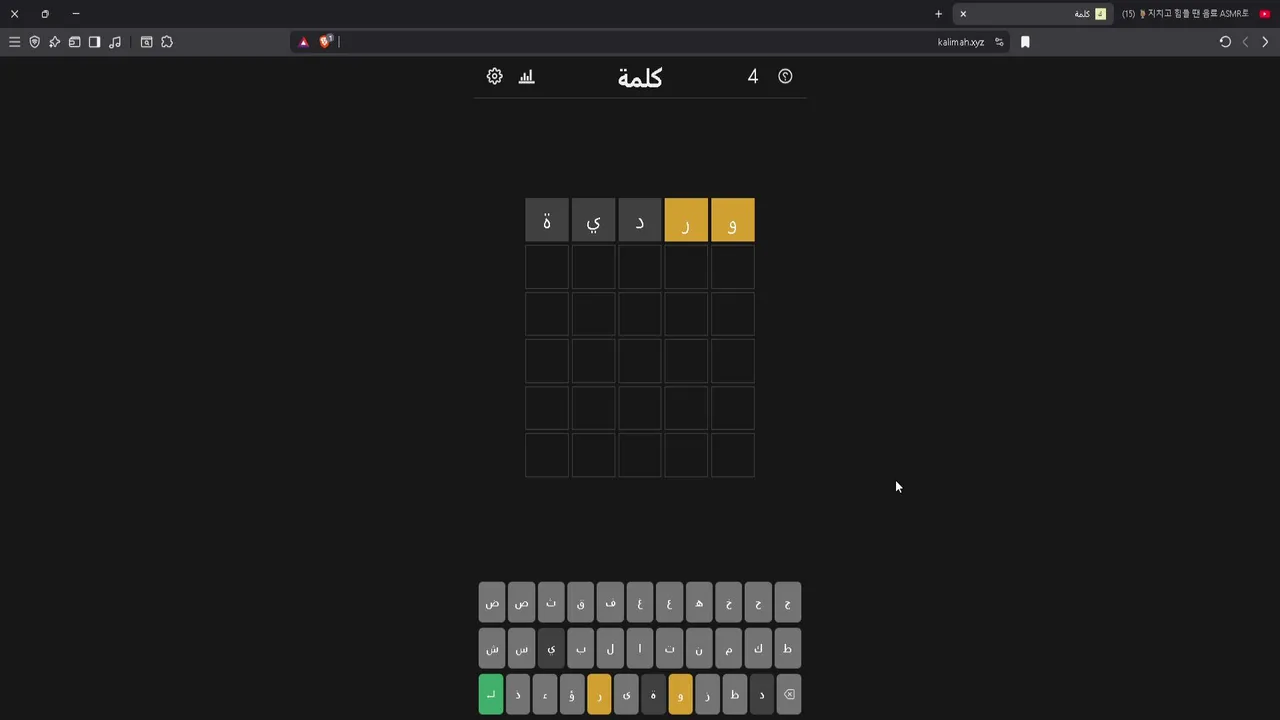Tap the خ key
The height and width of the screenshot is (720, 1280).
tap(728, 603)
